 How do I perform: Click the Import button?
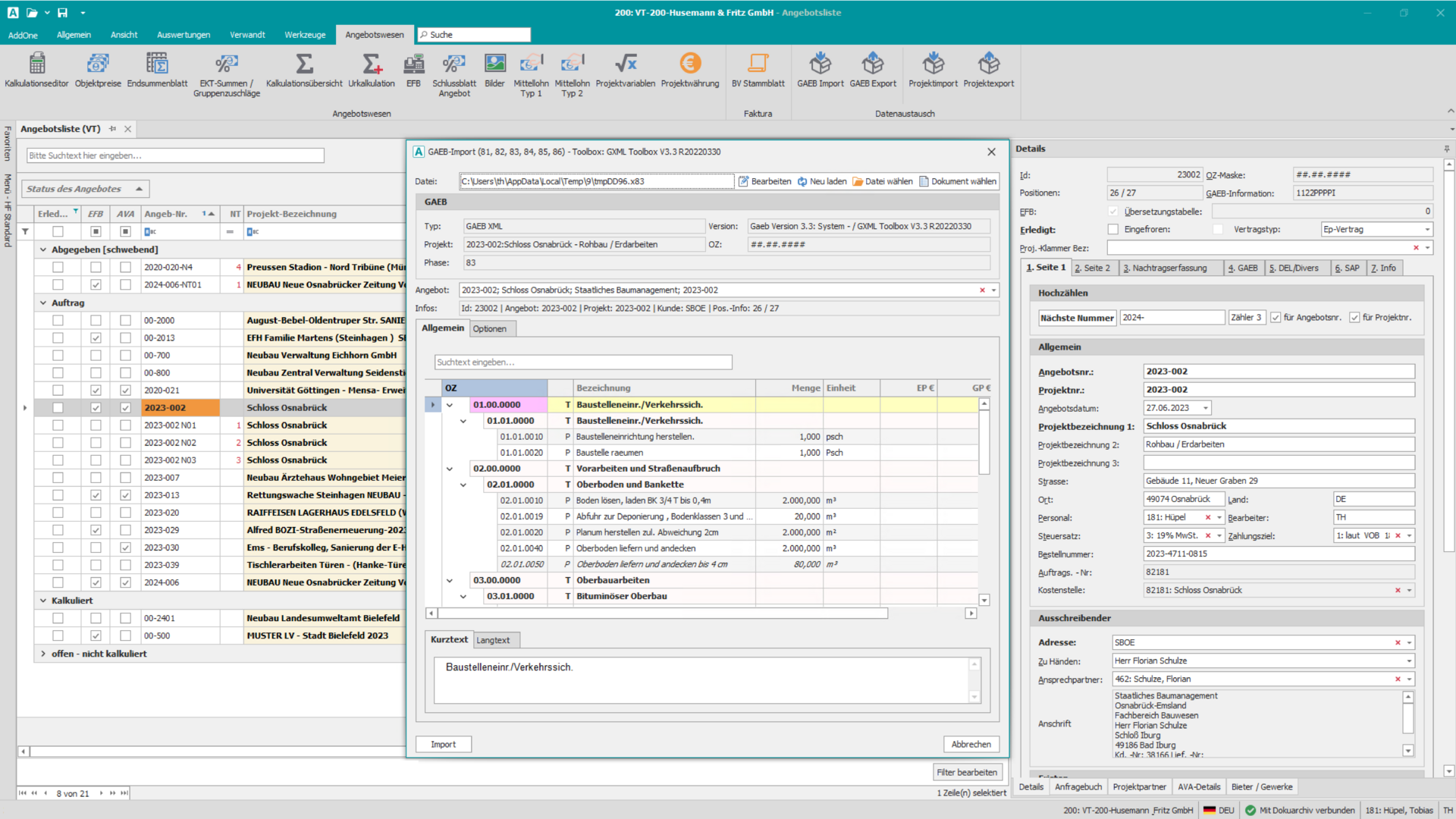click(x=444, y=744)
